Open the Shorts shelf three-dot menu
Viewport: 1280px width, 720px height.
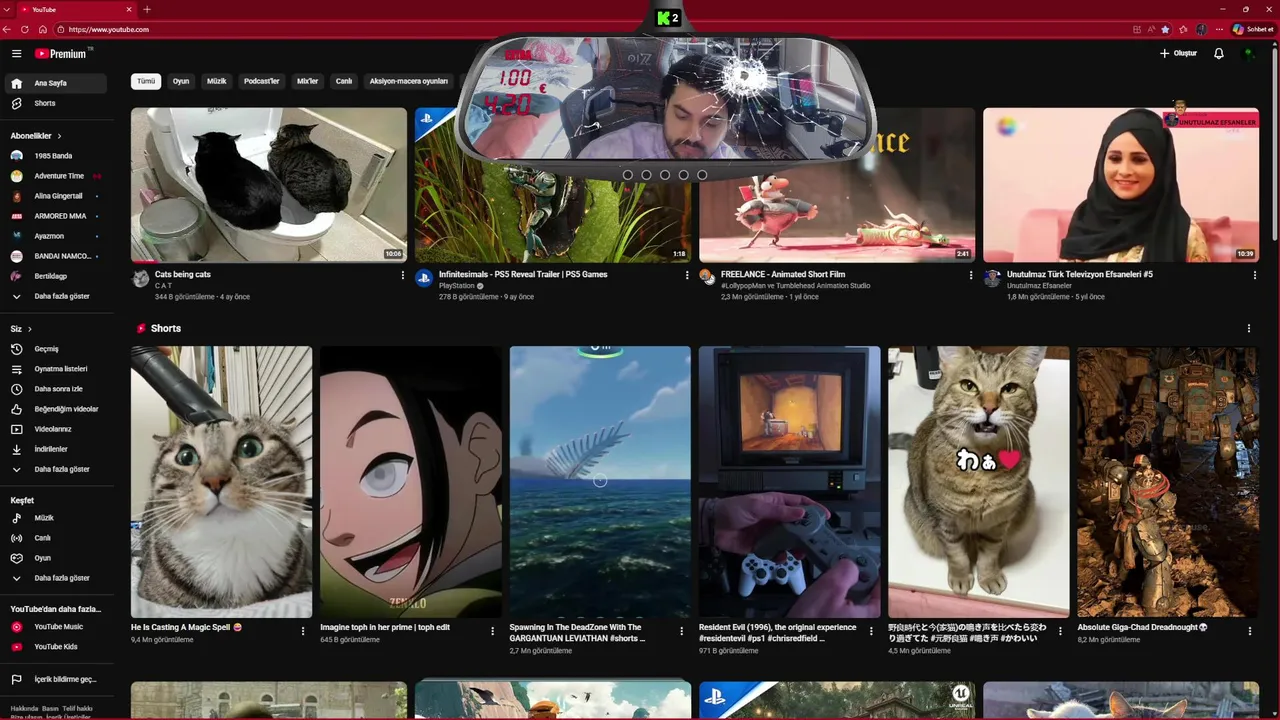(1248, 328)
